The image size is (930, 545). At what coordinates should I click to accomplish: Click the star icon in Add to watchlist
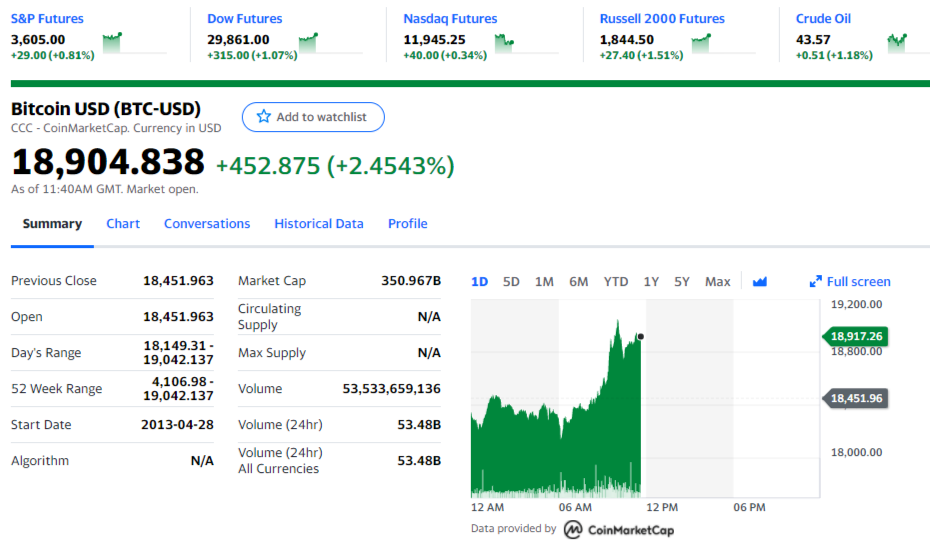[263, 117]
